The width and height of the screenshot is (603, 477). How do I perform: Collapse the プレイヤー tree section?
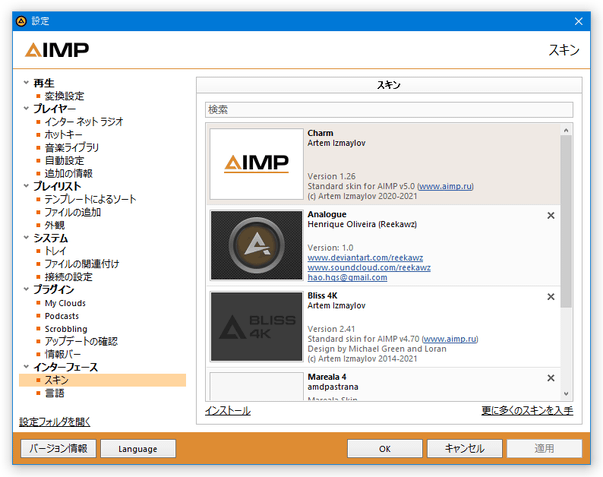tap(26, 108)
